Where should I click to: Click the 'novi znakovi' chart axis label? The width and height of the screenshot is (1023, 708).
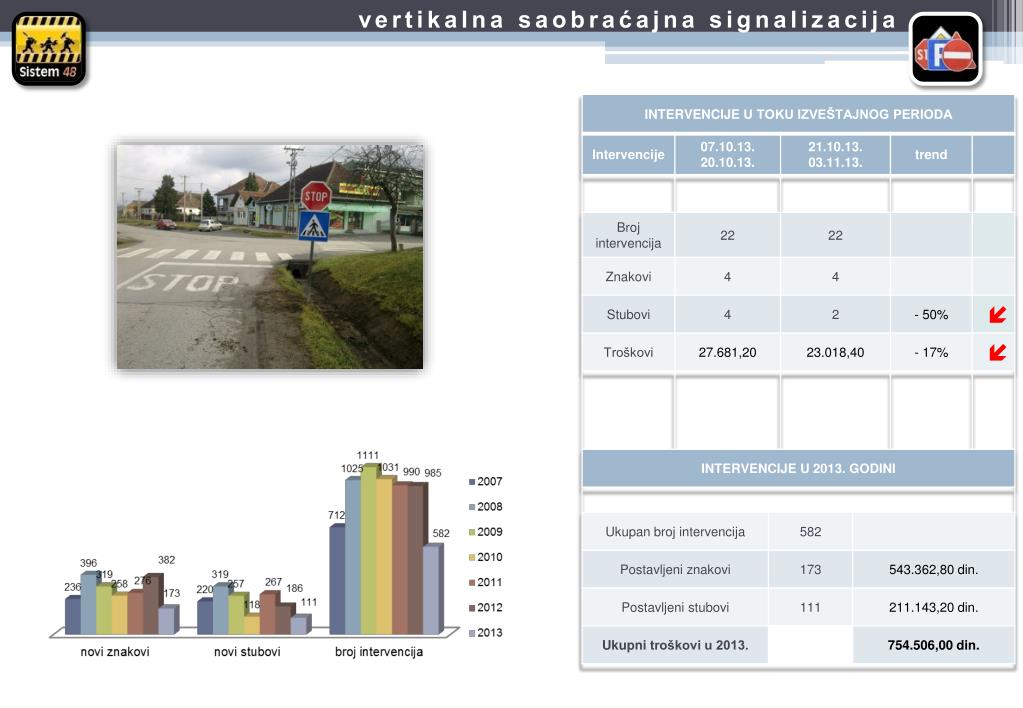115,652
